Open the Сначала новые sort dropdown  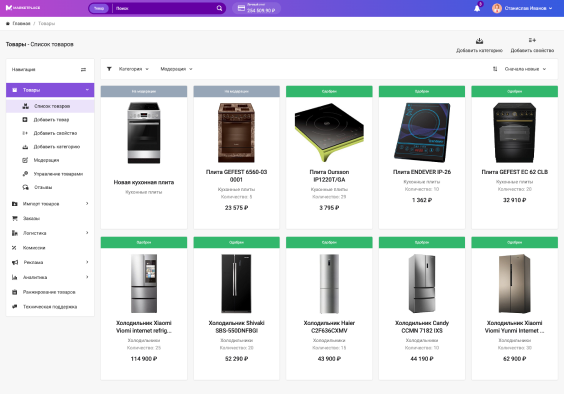[525, 69]
